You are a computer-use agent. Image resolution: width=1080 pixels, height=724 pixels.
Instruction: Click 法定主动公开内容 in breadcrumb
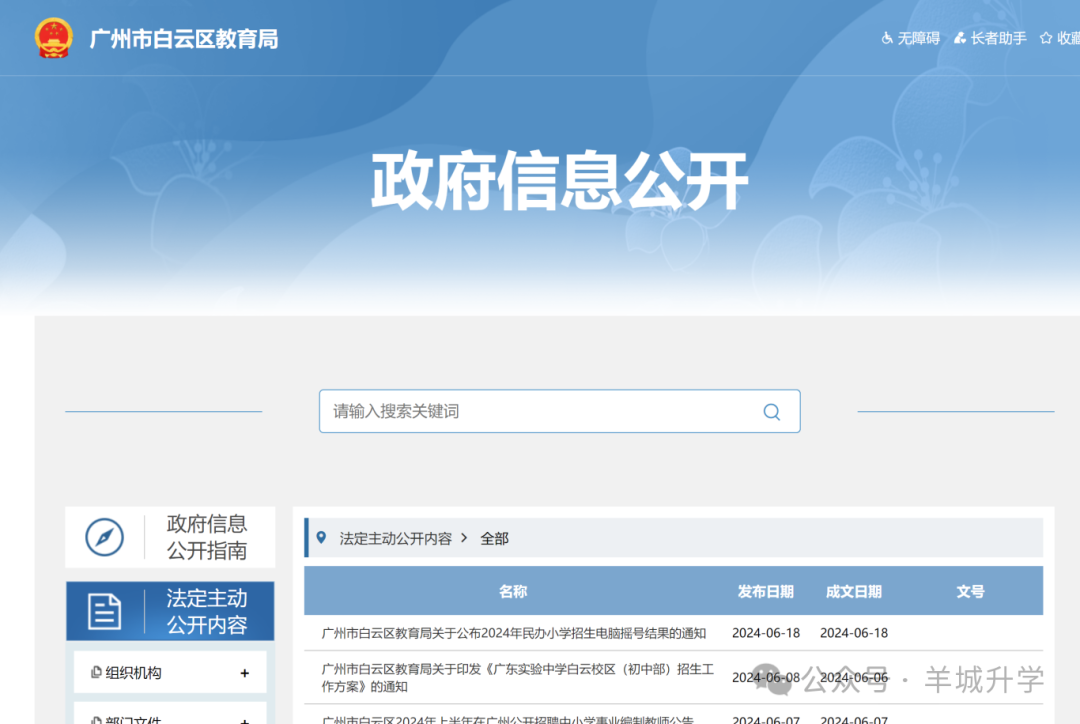click(395, 539)
